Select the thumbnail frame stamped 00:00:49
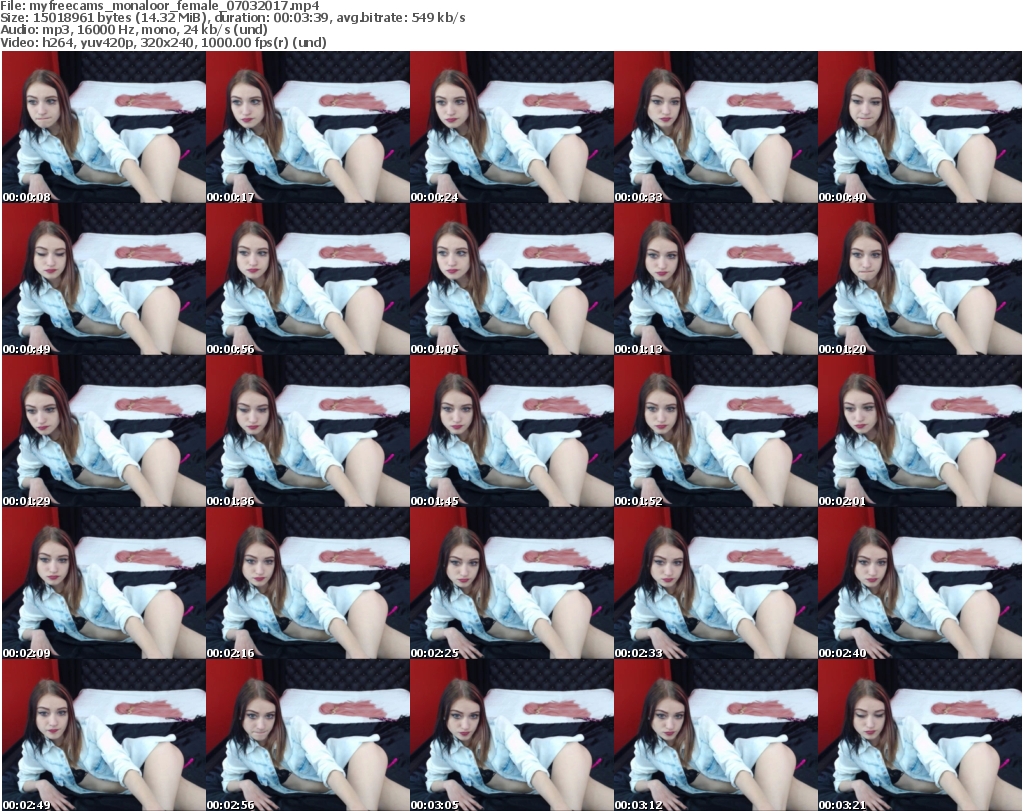The image size is (1024, 811). (x=104, y=279)
